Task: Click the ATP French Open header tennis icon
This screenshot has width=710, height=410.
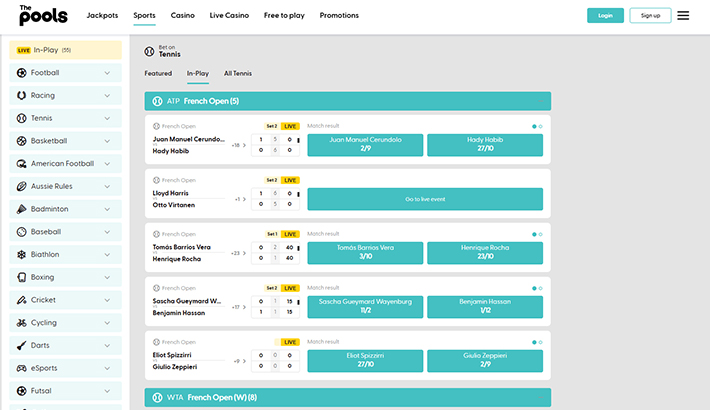Action: point(157,101)
